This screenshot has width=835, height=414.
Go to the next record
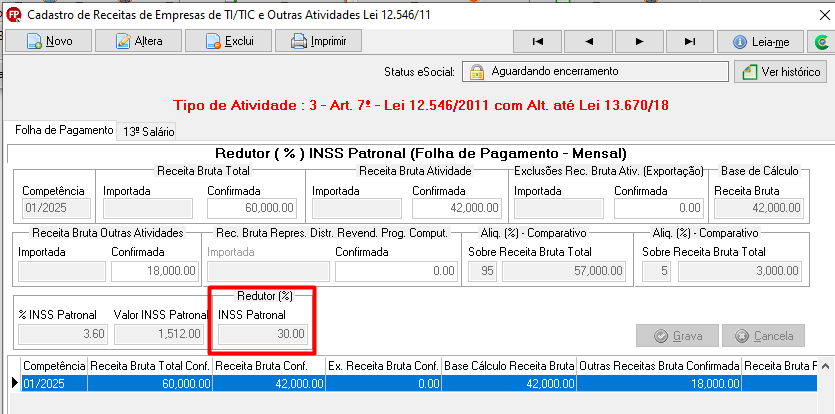[x=640, y=42]
